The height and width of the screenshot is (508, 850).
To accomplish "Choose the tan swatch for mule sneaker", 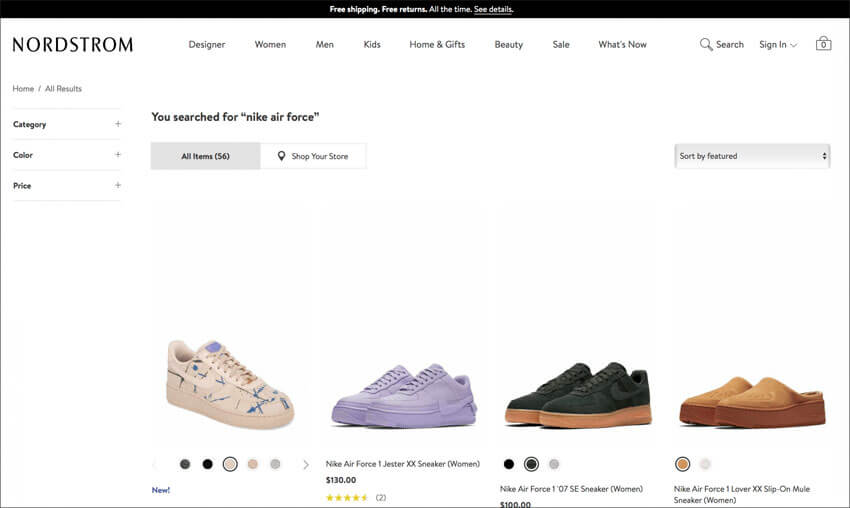I will click(682, 464).
